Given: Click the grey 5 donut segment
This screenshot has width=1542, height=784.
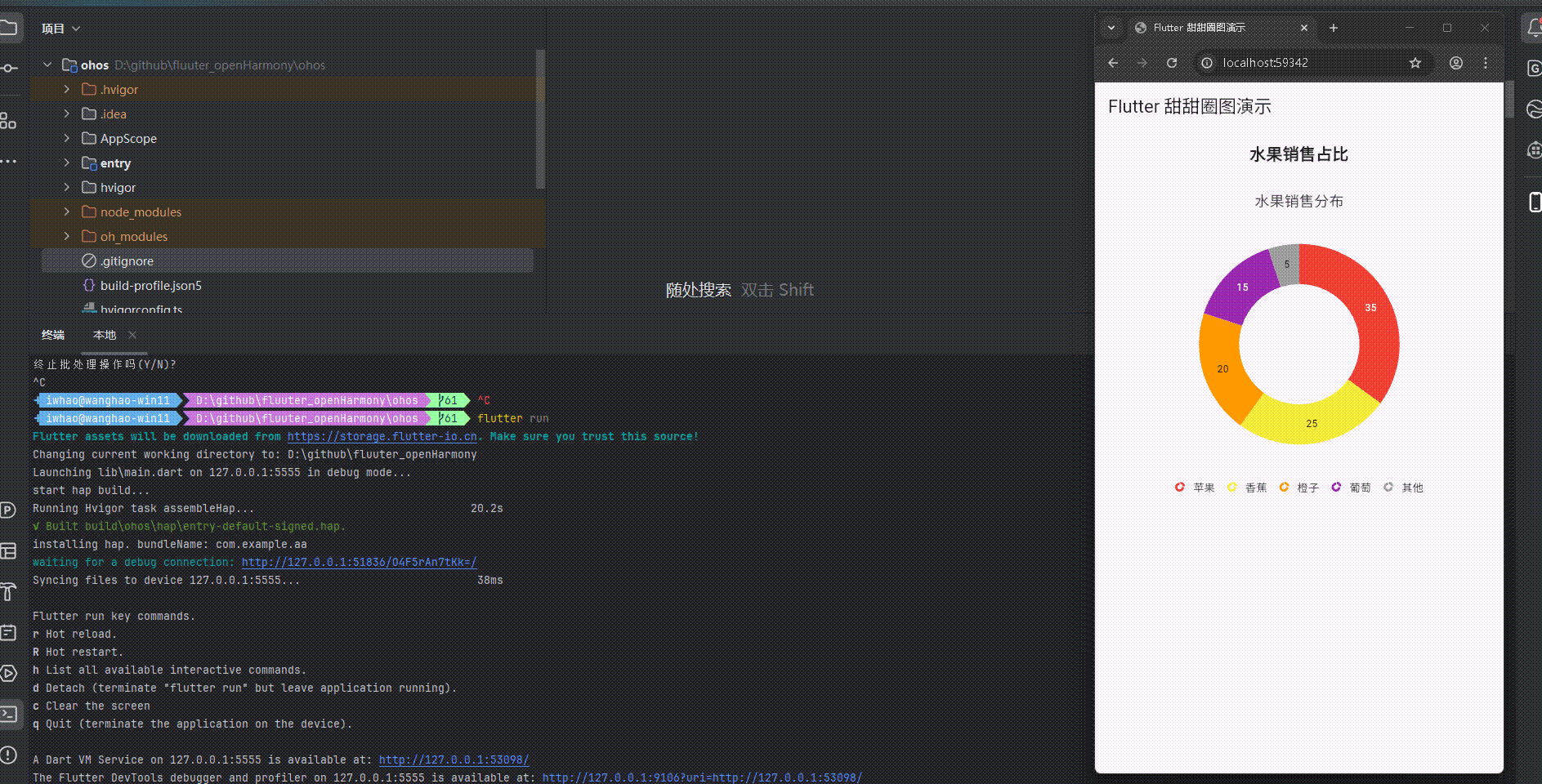Looking at the screenshot, I should [x=1286, y=264].
